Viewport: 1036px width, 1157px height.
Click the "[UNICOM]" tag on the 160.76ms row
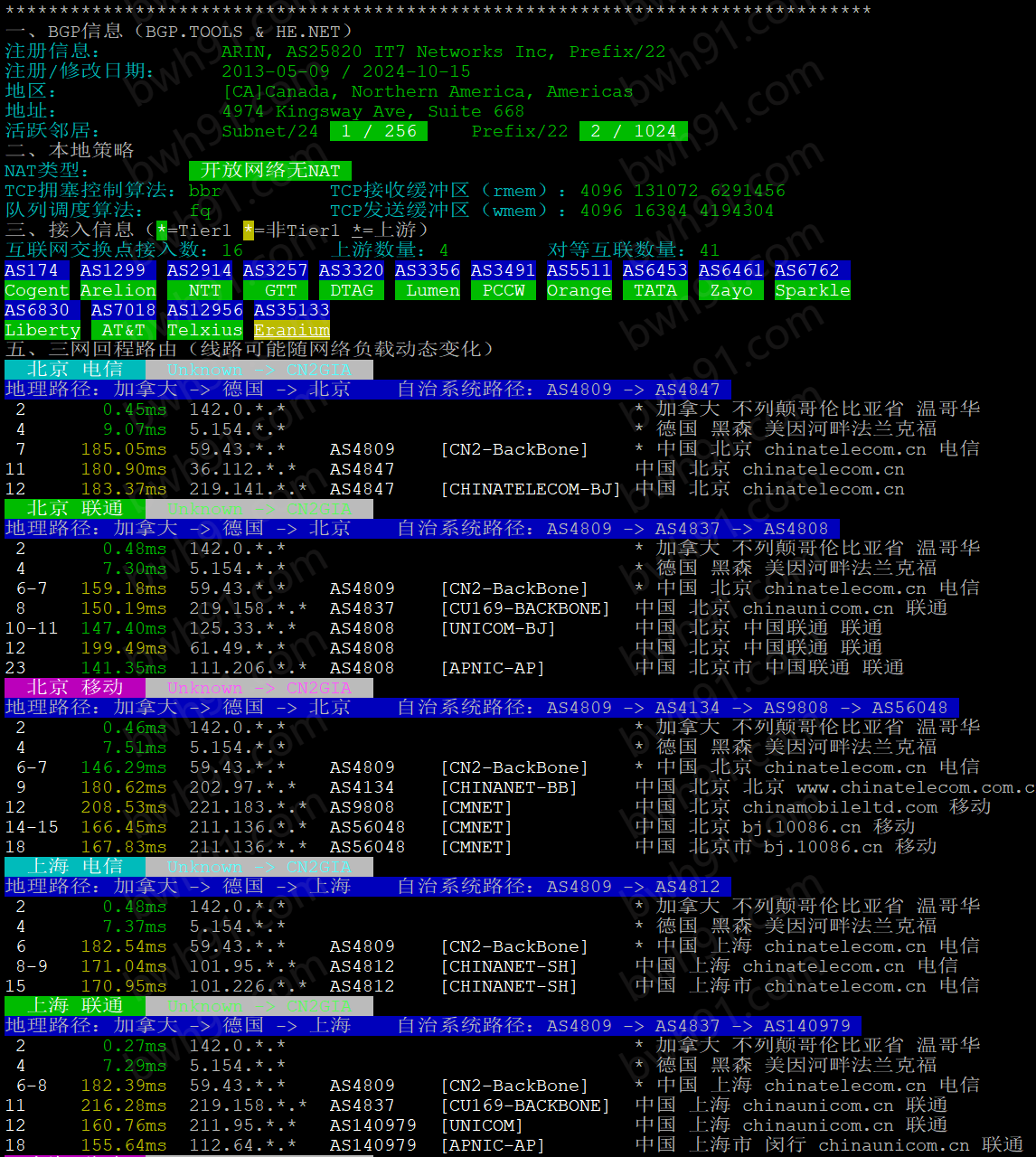click(x=482, y=1125)
